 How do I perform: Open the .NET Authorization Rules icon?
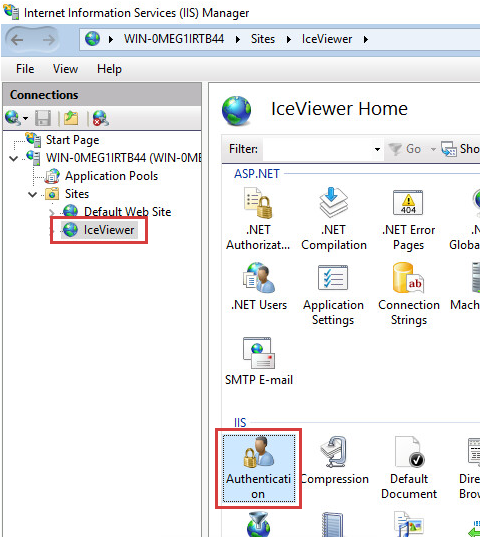click(258, 219)
